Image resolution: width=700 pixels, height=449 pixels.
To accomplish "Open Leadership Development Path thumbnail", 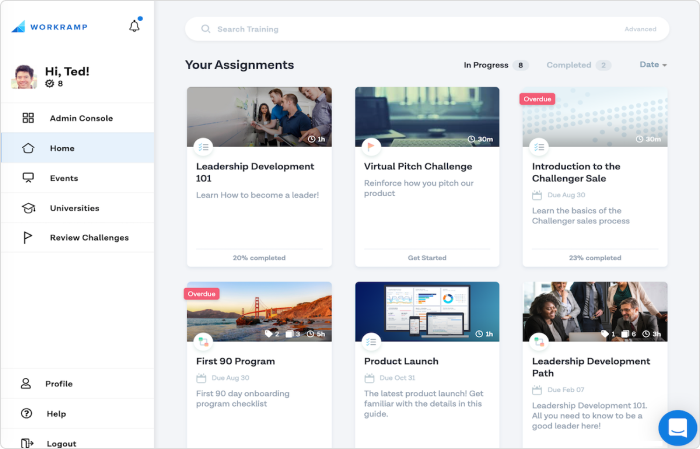I will pyautogui.click(x=595, y=312).
